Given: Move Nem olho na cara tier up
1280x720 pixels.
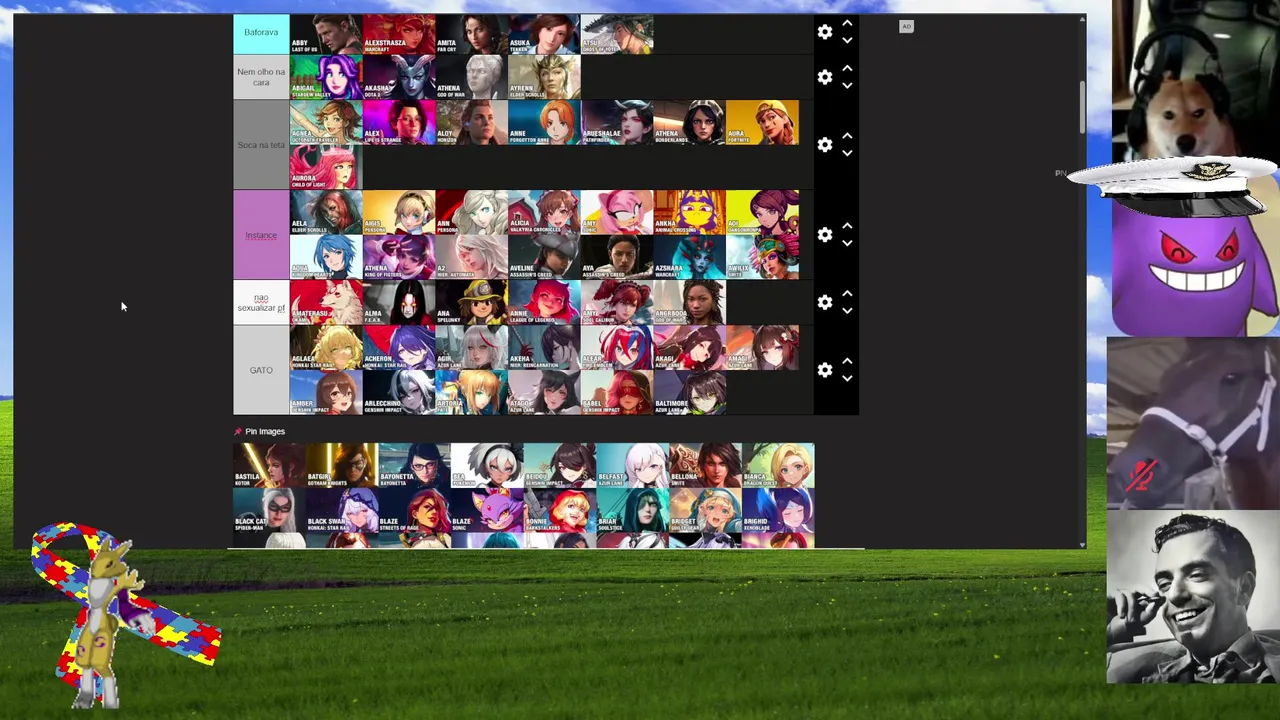Looking at the screenshot, I should tap(847, 68).
